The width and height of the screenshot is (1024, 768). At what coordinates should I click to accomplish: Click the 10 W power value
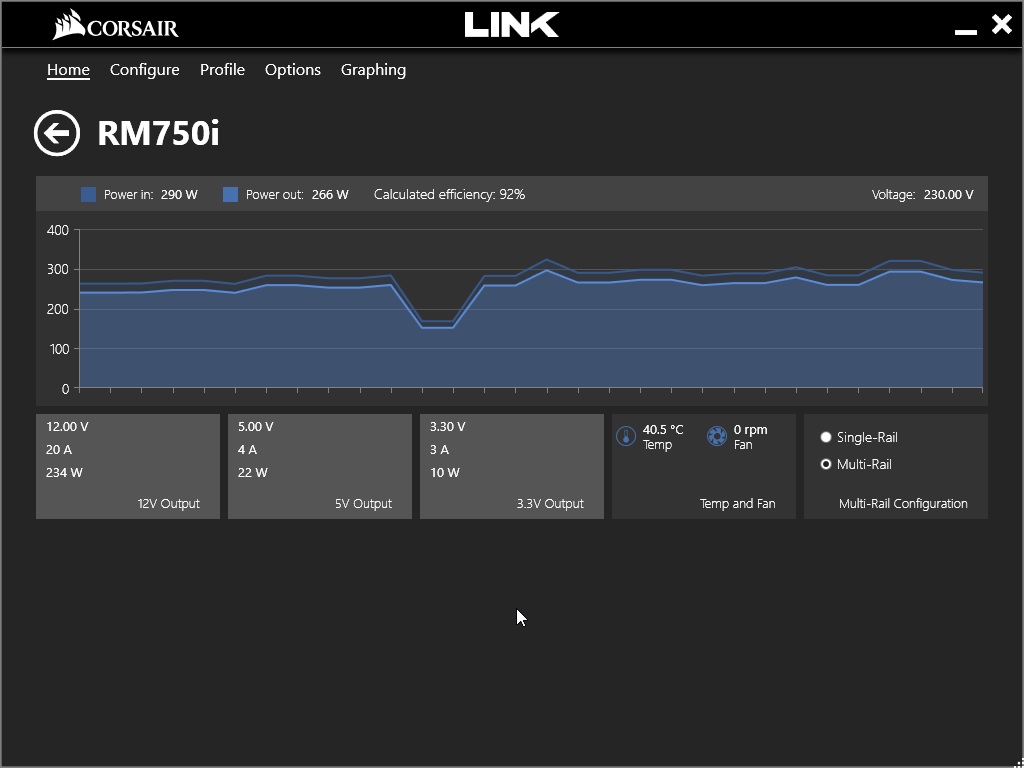pos(445,472)
